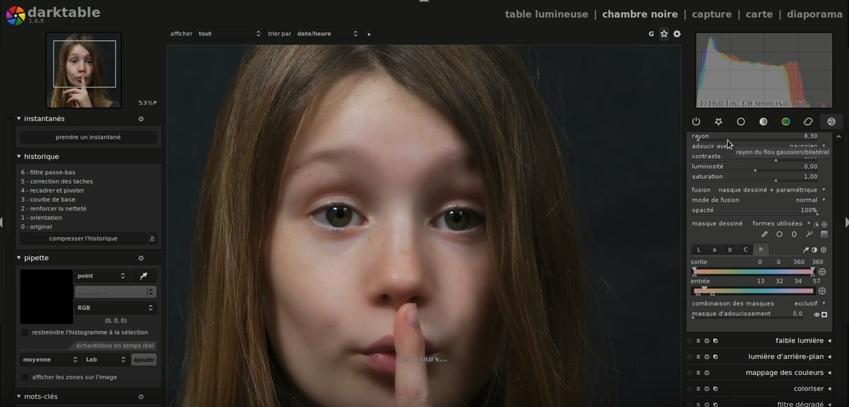Click the reset icon of the instantanés panel
This screenshot has width=849, height=407.
tap(141, 119)
